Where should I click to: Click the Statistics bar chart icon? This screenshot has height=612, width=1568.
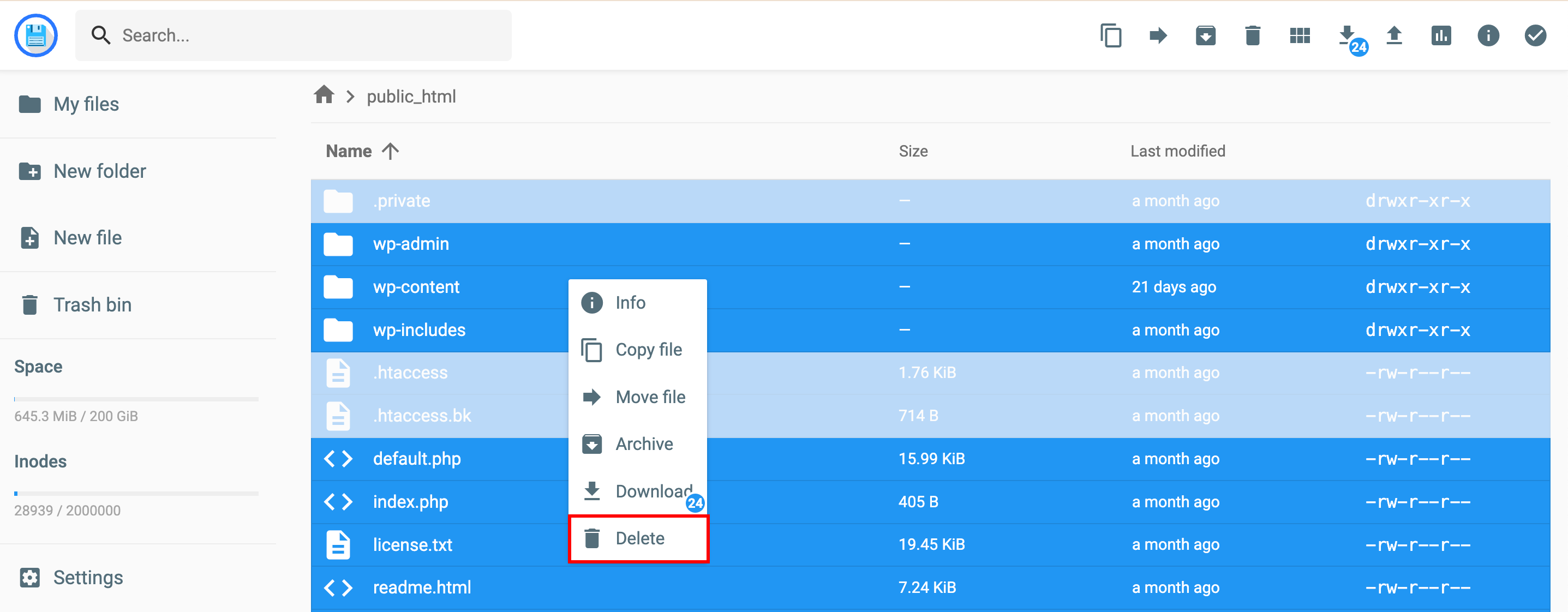pos(1441,36)
